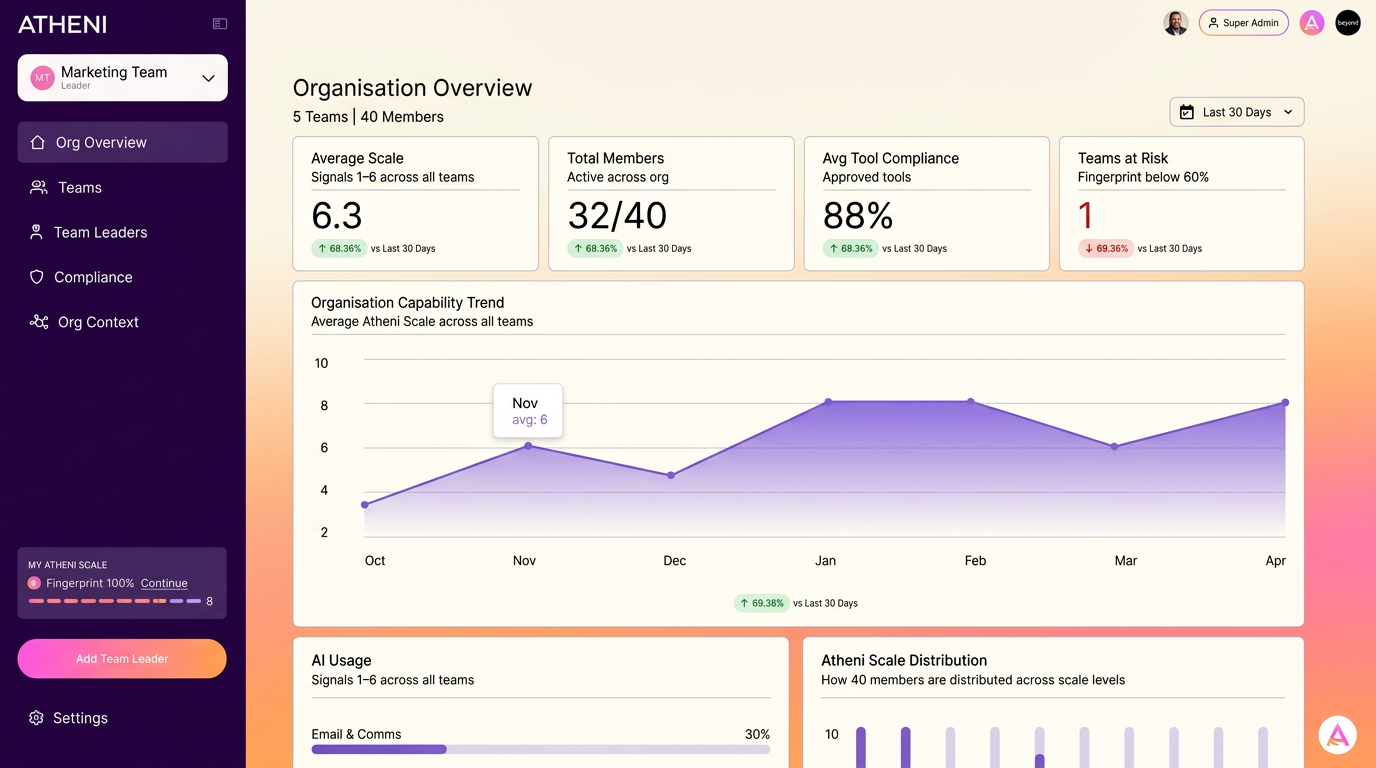Click the '5 Teams | 40 Members' subtitle
Screen dimensions: 1376x768
pyautogui.click(x=368, y=117)
